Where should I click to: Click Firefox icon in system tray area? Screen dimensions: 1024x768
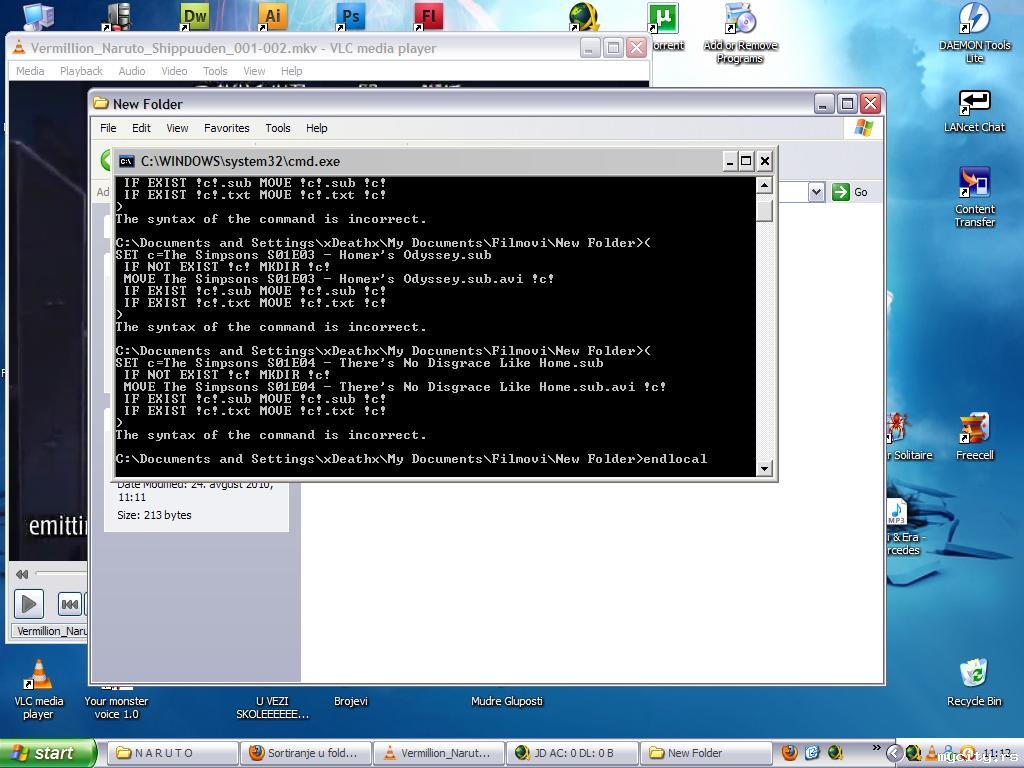790,753
